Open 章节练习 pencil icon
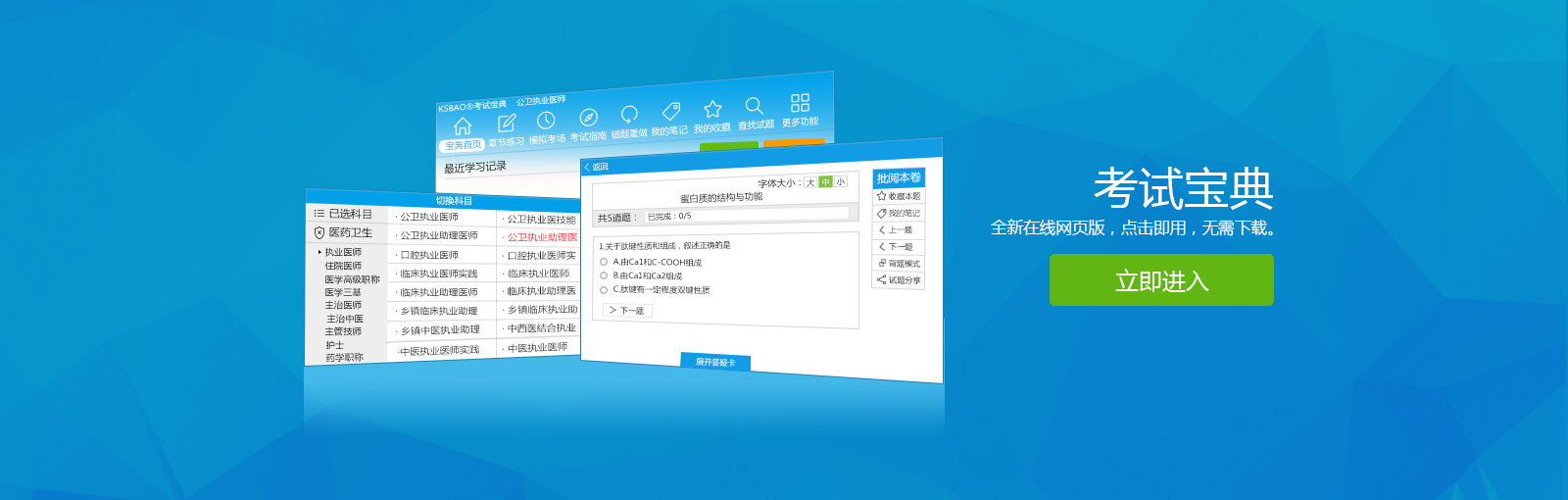This screenshot has height=500, width=1568. pyautogui.click(x=507, y=124)
